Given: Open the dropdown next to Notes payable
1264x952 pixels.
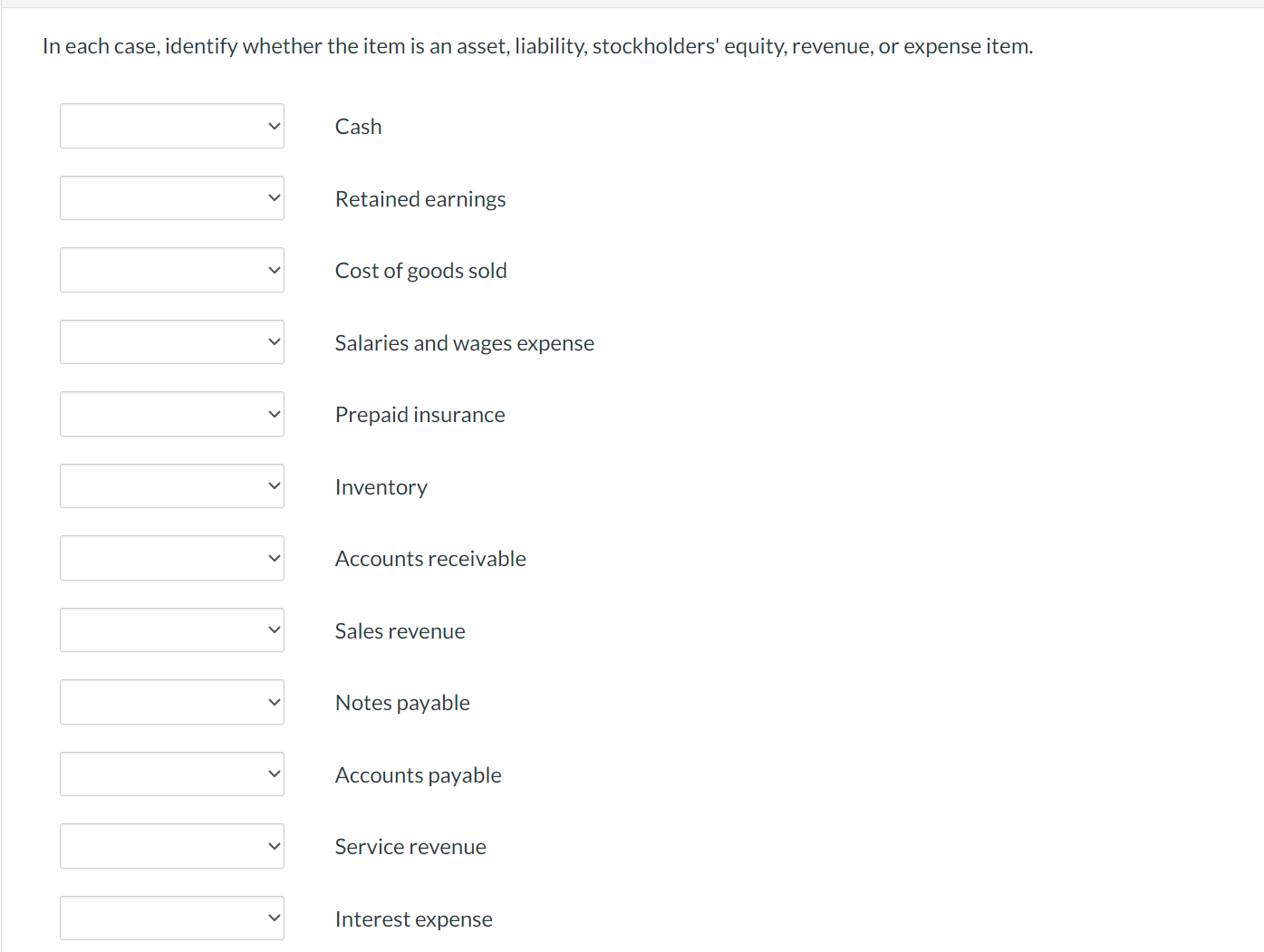Looking at the screenshot, I should tap(171, 701).
